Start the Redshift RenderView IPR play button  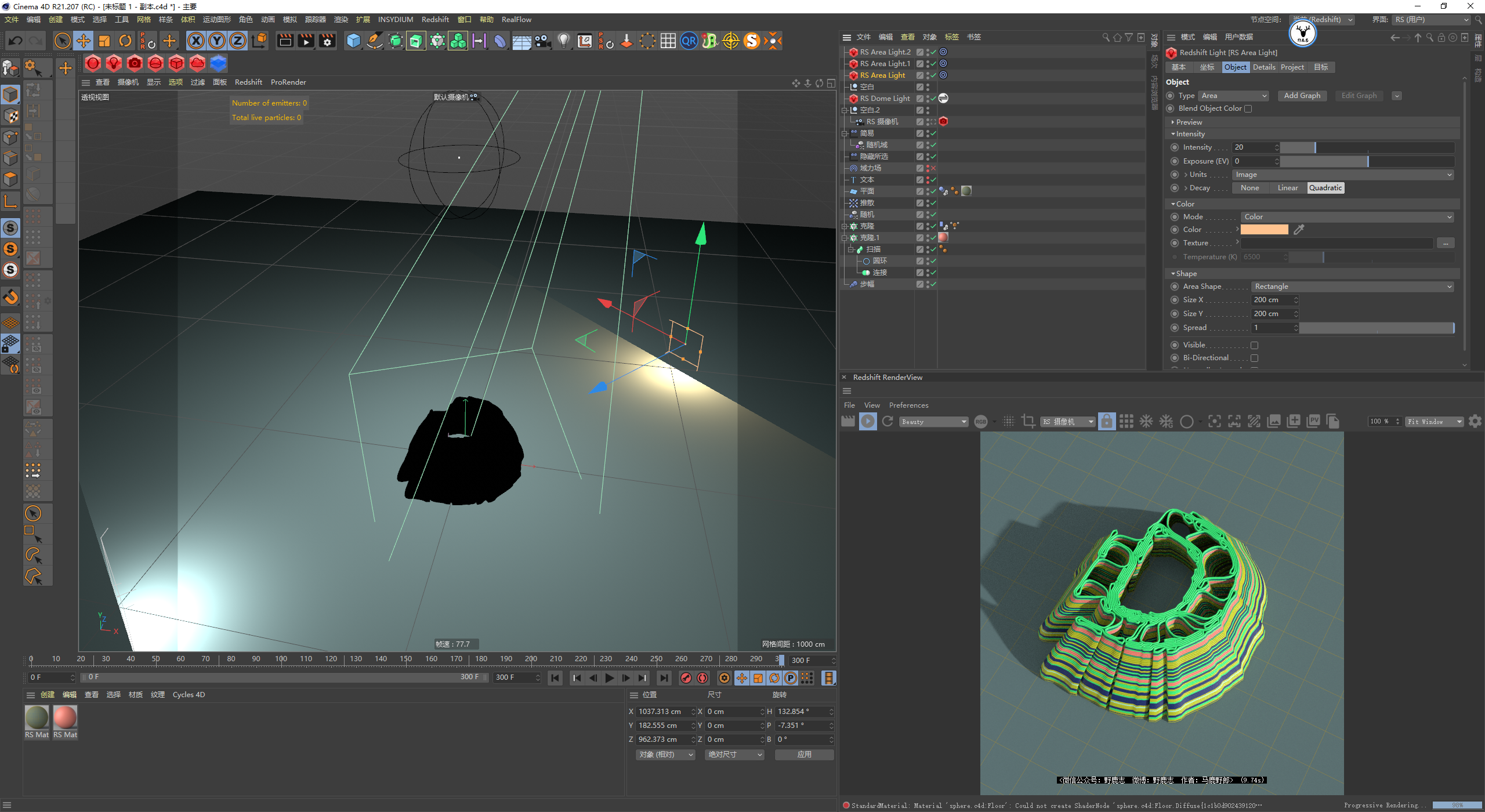pyautogui.click(x=868, y=422)
